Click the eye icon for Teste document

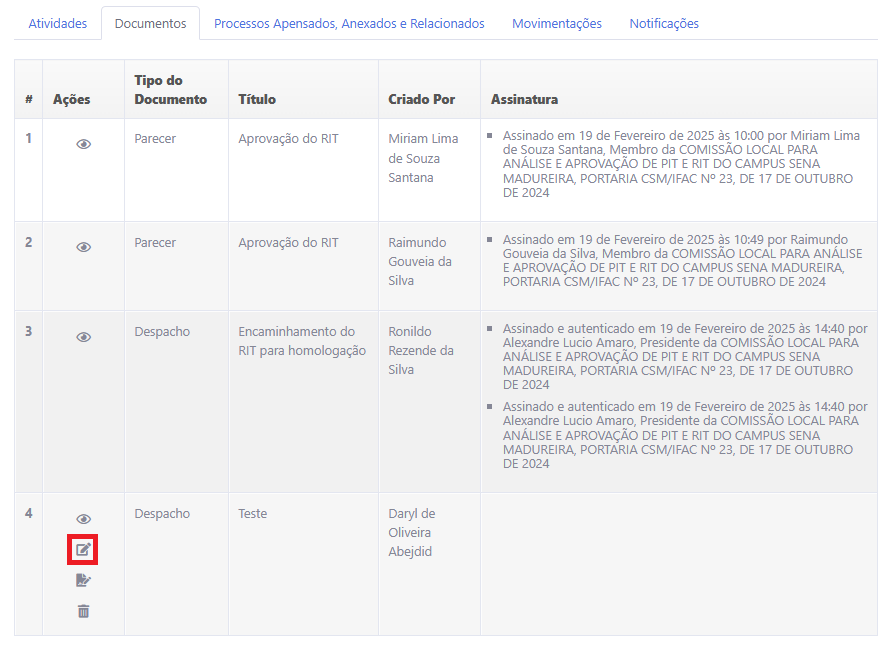(84, 519)
